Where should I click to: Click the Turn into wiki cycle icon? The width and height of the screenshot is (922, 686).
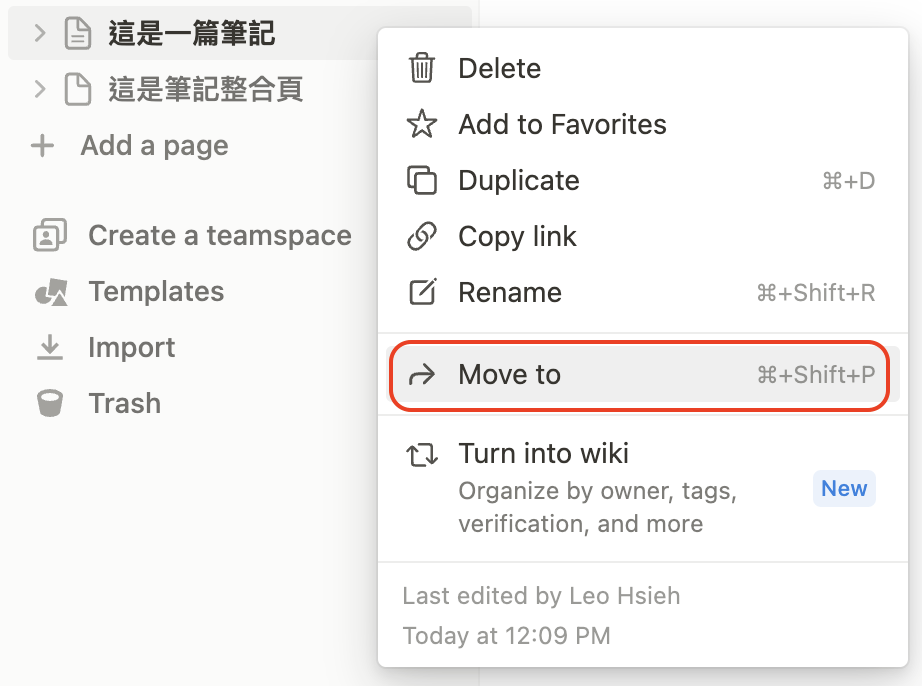[422, 454]
